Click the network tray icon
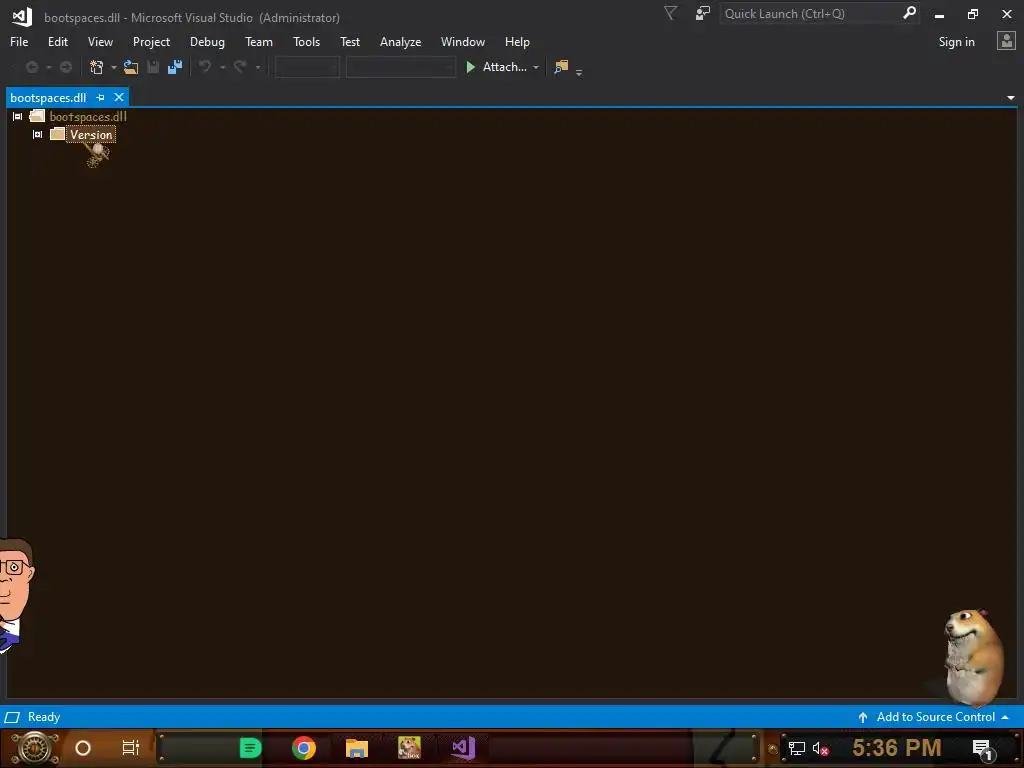The width and height of the screenshot is (1024, 768). coord(796,749)
